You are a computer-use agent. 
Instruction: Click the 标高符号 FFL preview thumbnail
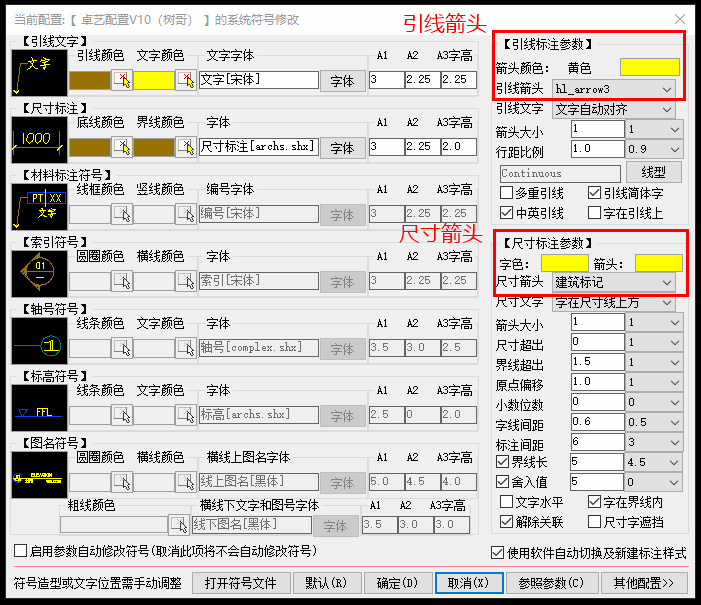click(39, 408)
